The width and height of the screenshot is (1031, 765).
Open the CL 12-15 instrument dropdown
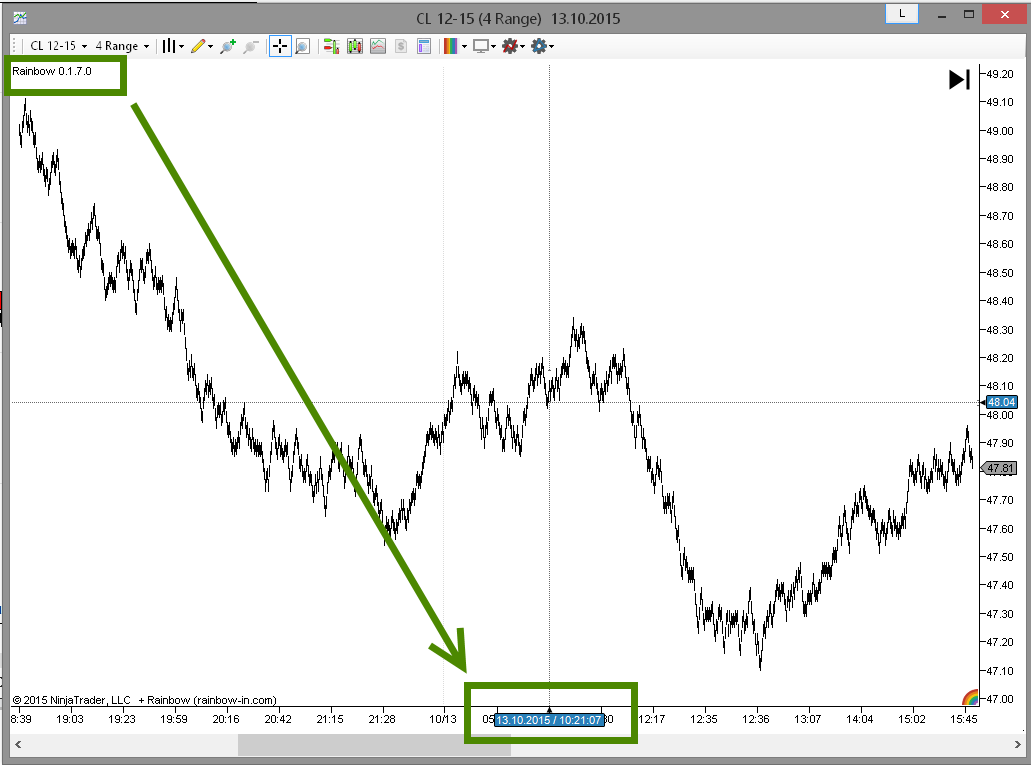pos(59,46)
